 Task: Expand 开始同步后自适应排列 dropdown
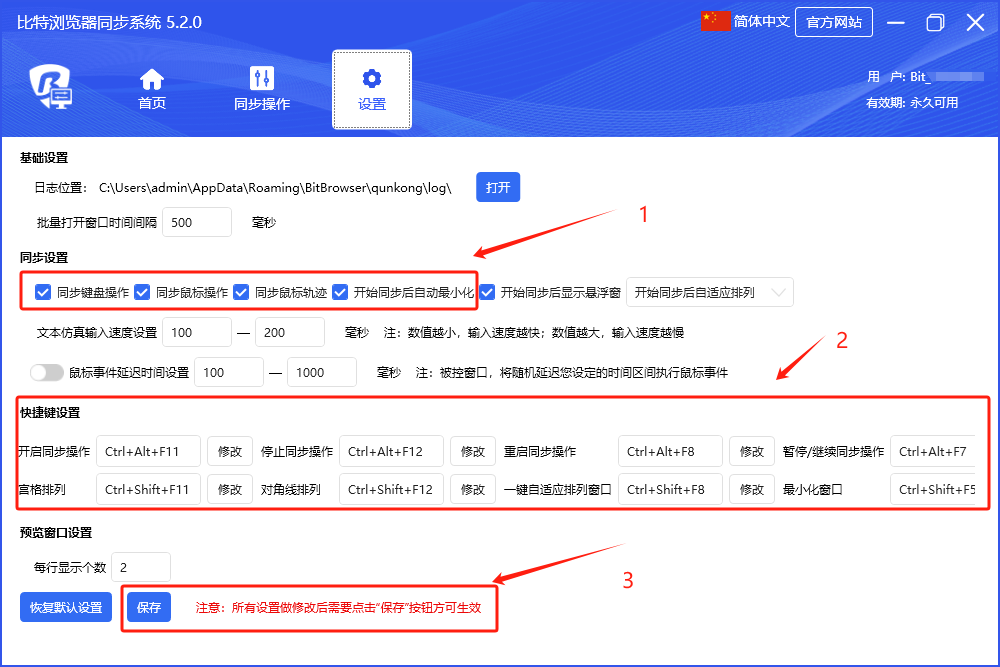tap(710, 293)
